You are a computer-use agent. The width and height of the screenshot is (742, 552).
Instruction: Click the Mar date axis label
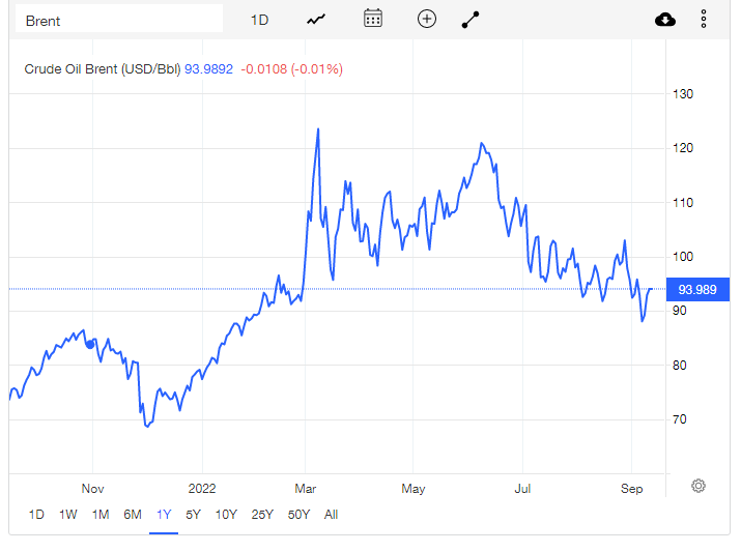305,489
